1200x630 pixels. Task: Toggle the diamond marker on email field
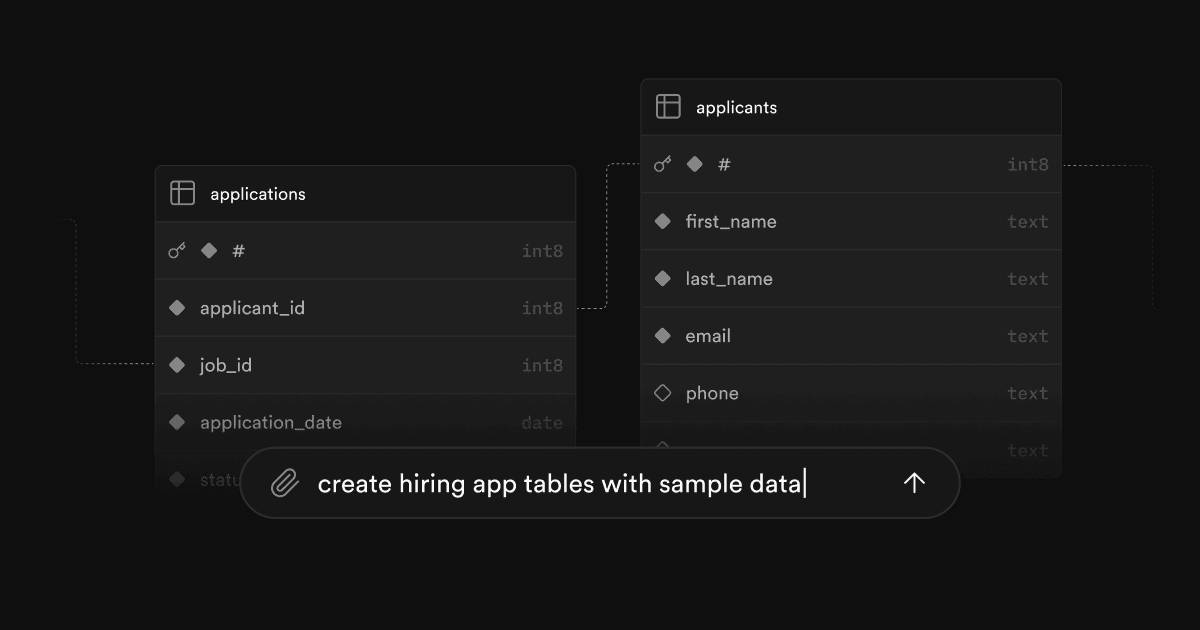coord(662,336)
